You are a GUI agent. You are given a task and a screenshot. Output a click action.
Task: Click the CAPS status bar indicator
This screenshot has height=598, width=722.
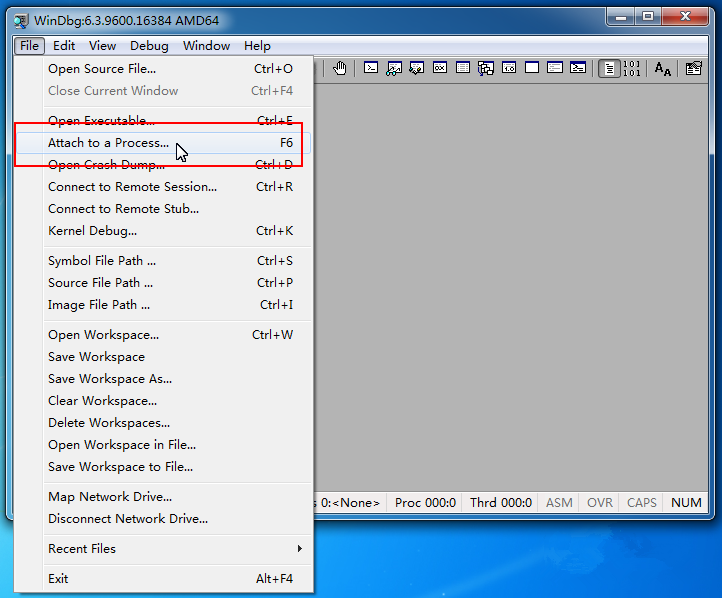click(x=641, y=503)
